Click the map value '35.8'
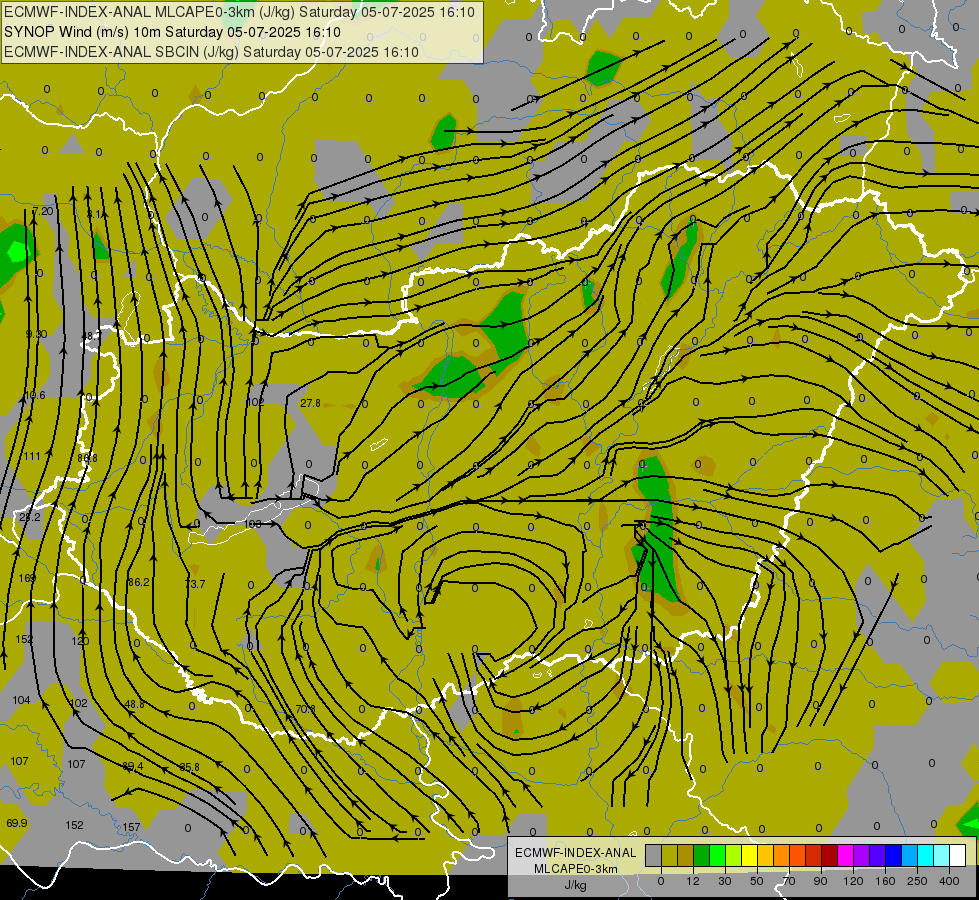Screen dimensions: 979x900 (189, 767)
